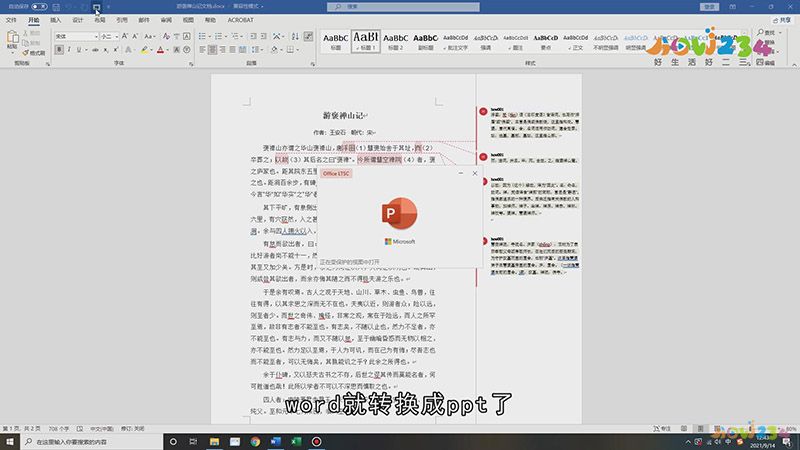Click the Grow Font icon

tap(125, 36)
